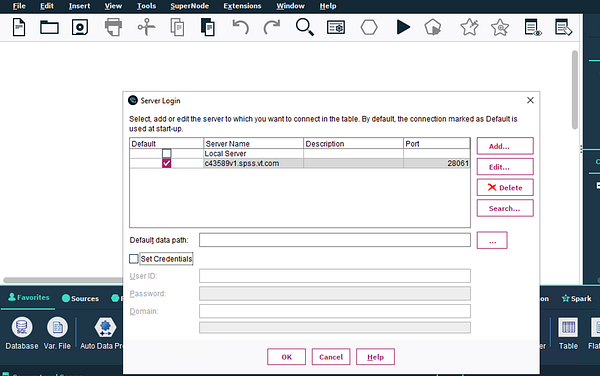Redo the last action
The height and width of the screenshot is (376, 600).
coord(272,27)
